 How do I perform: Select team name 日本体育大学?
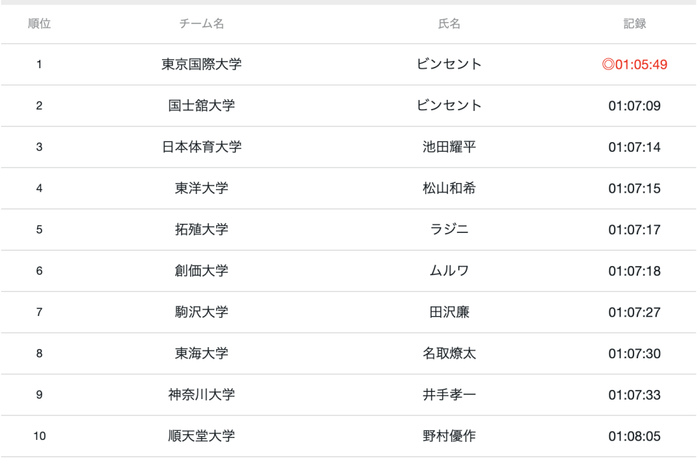coord(201,147)
